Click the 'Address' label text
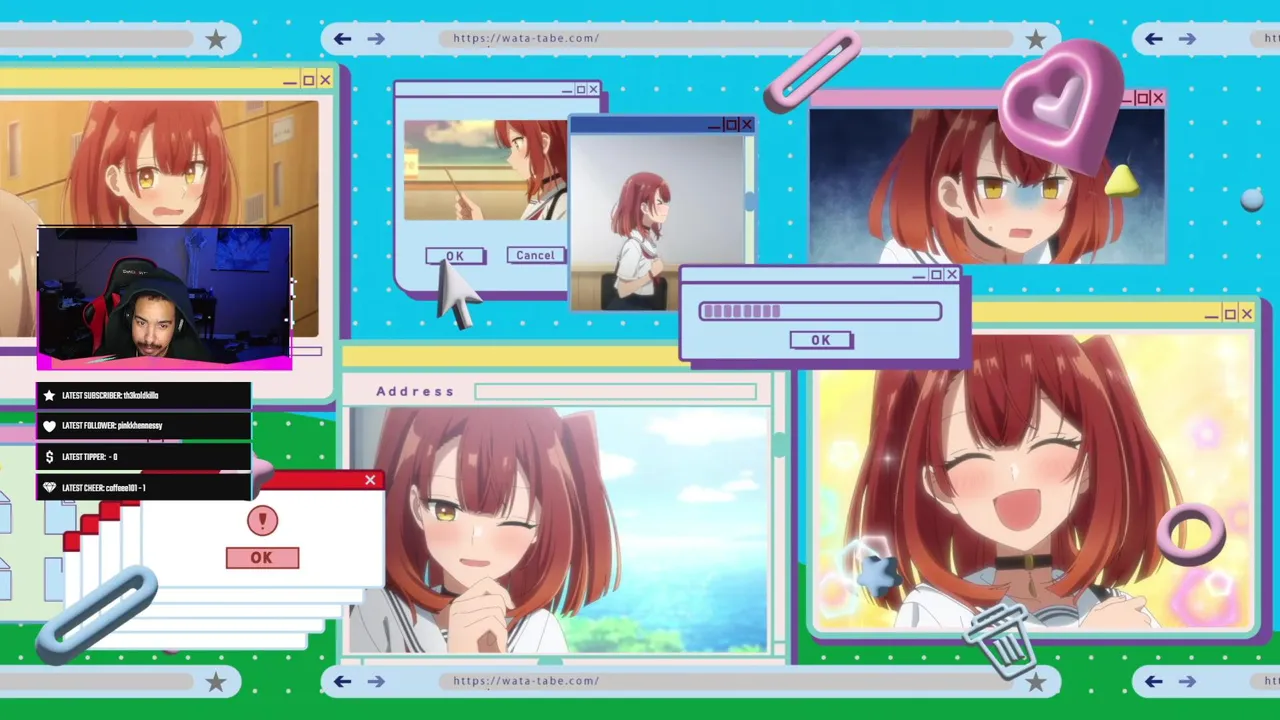The image size is (1280, 720). (415, 392)
